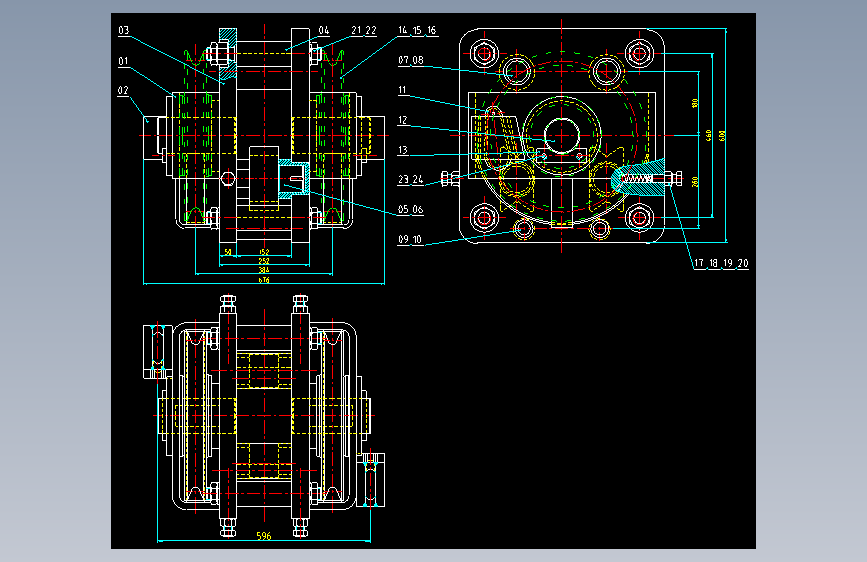Select part callout label "11"
This screenshot has width=867, height=562.
(403, 90)
